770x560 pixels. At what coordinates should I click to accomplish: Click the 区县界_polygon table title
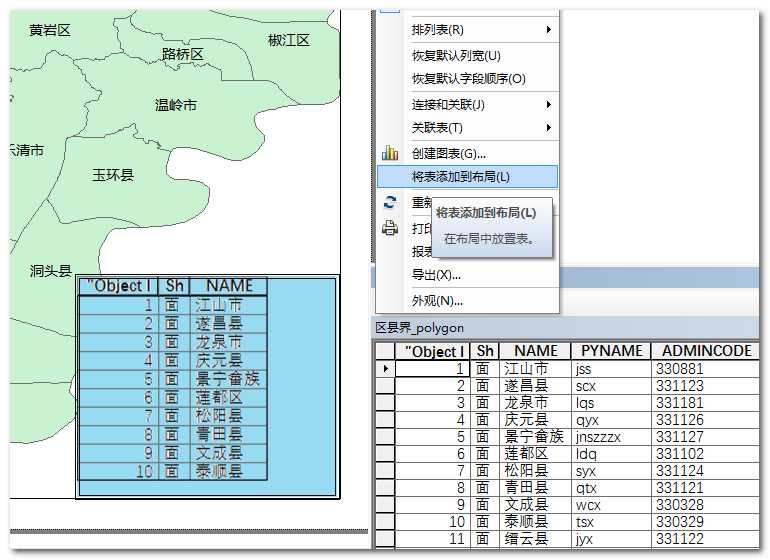coord(419,328)
